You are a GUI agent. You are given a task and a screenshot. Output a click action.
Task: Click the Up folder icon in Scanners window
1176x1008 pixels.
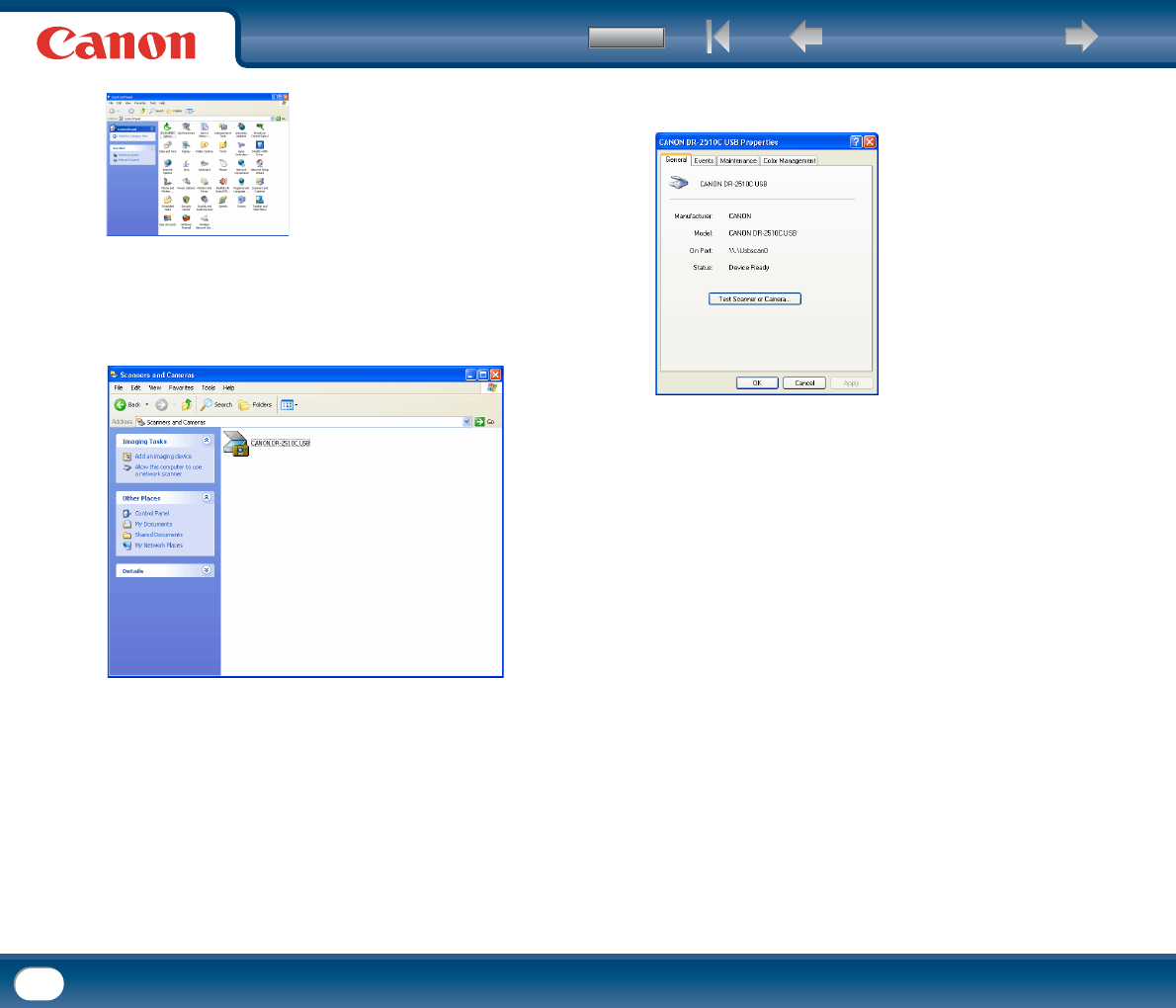pos(186,404)
